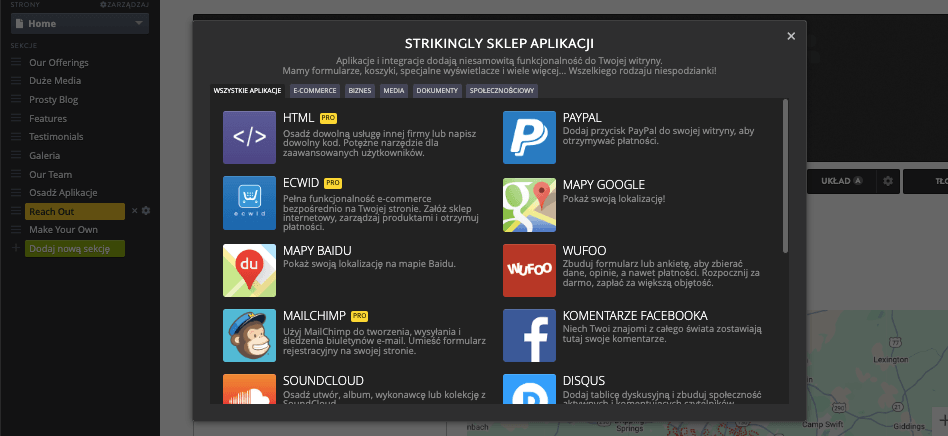This screenshot has height=436, width=948.
Task: Open the Features section
Action: point(48,119)
